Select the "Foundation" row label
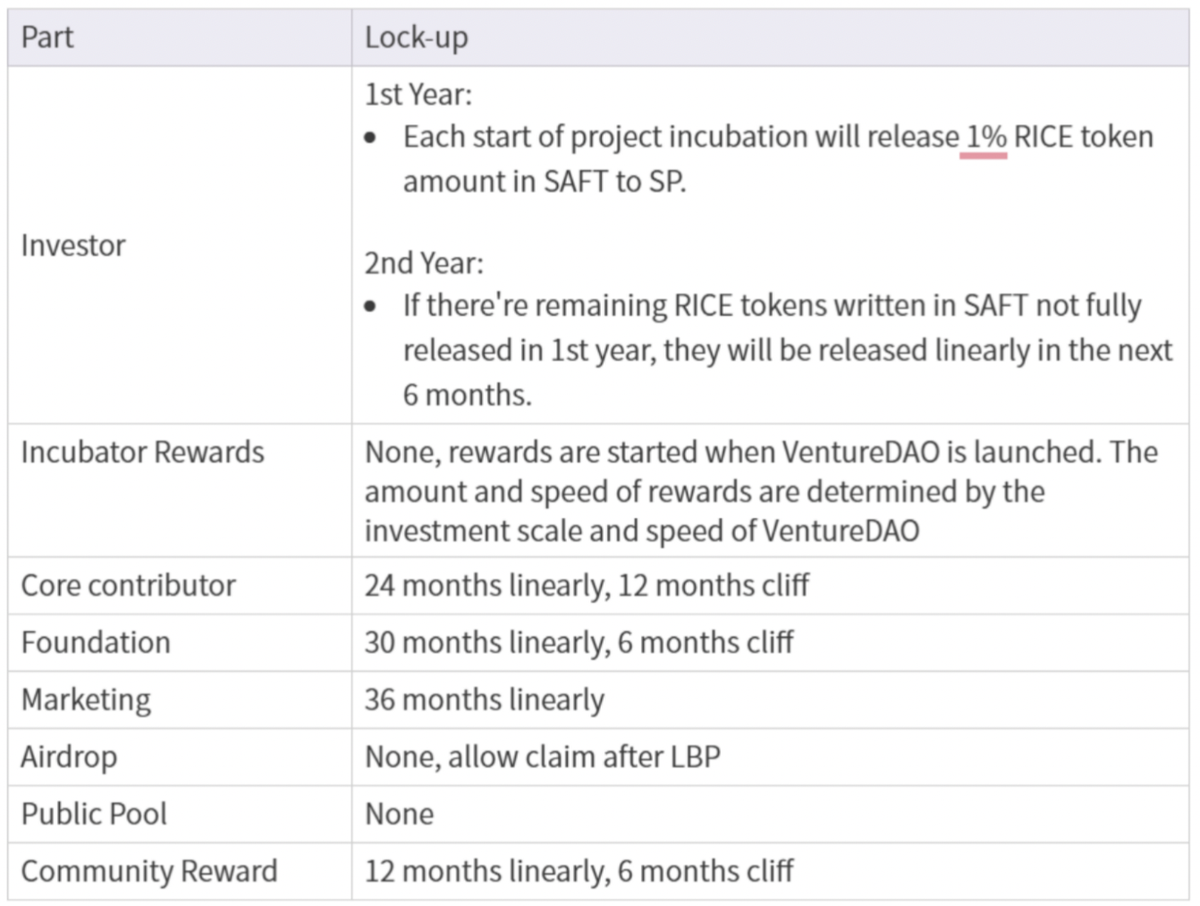The width and height of the screenshot is (1200, 906). (x=95, y=642)
